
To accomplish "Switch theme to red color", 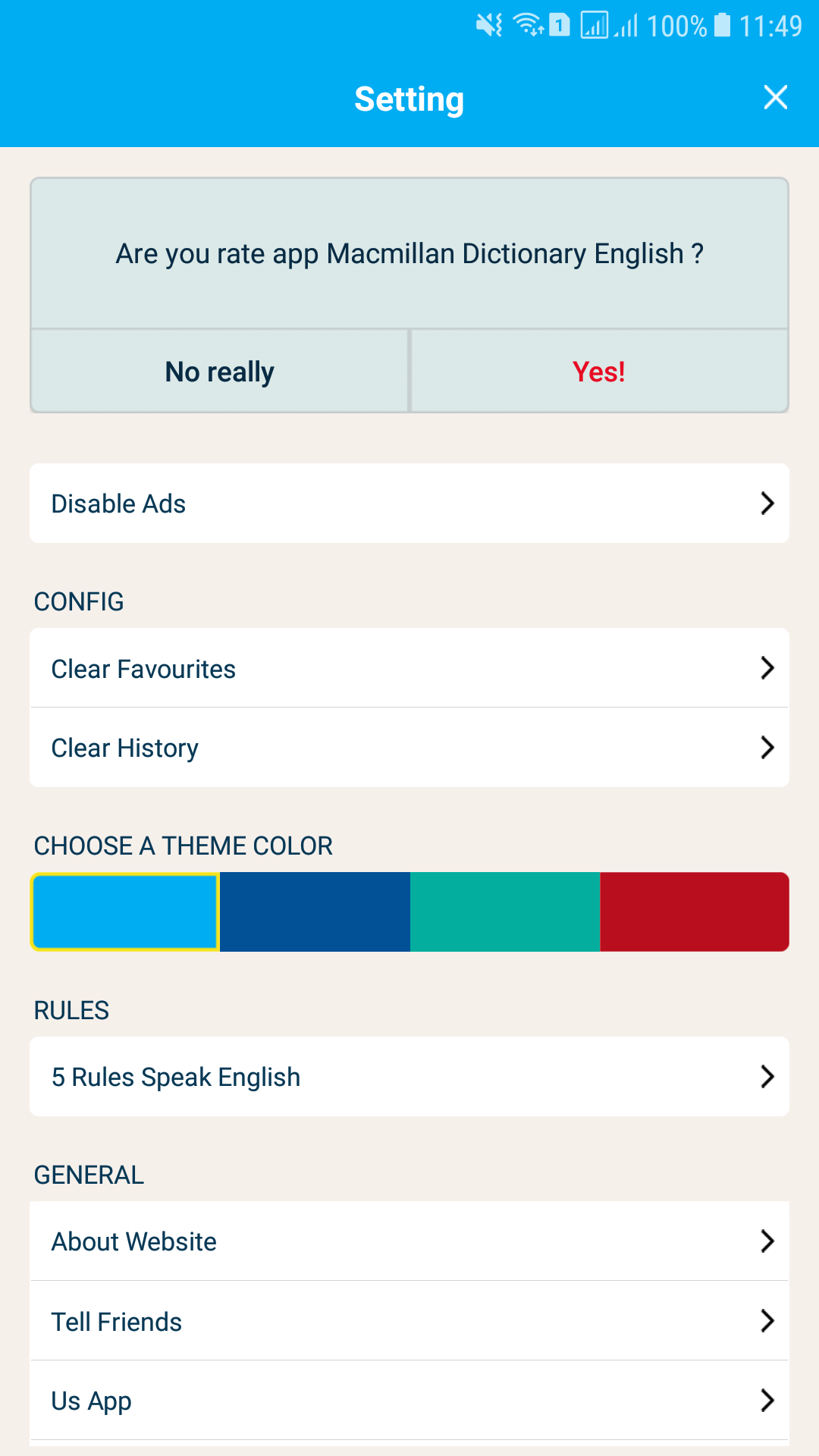I will tap(695, 912).
